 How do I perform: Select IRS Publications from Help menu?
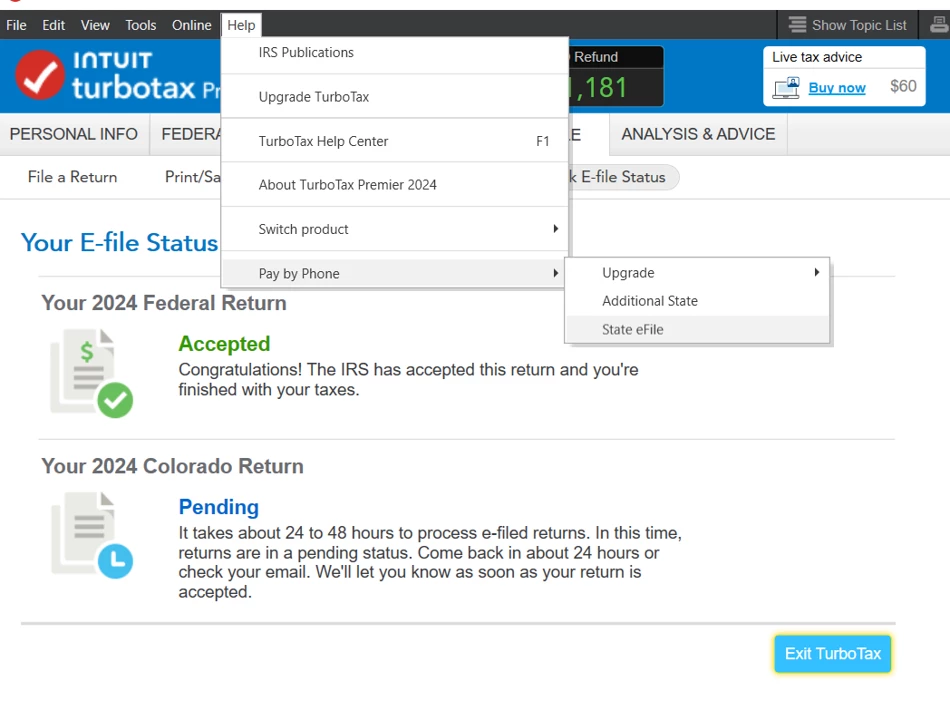click(x=395, y=53)
